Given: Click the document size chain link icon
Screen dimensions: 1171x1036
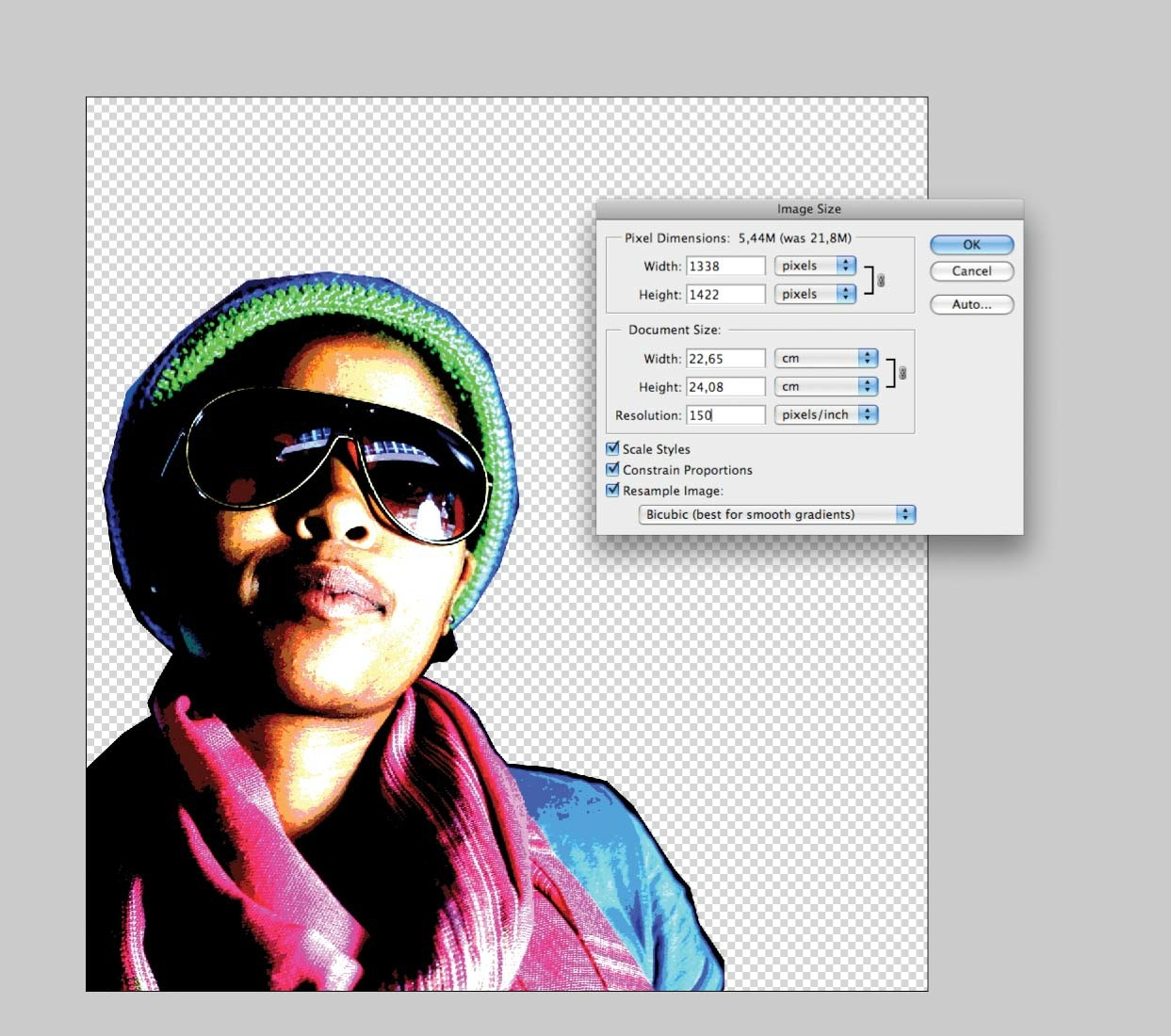Looking at the screenshot, I should (x=903, y=373).
